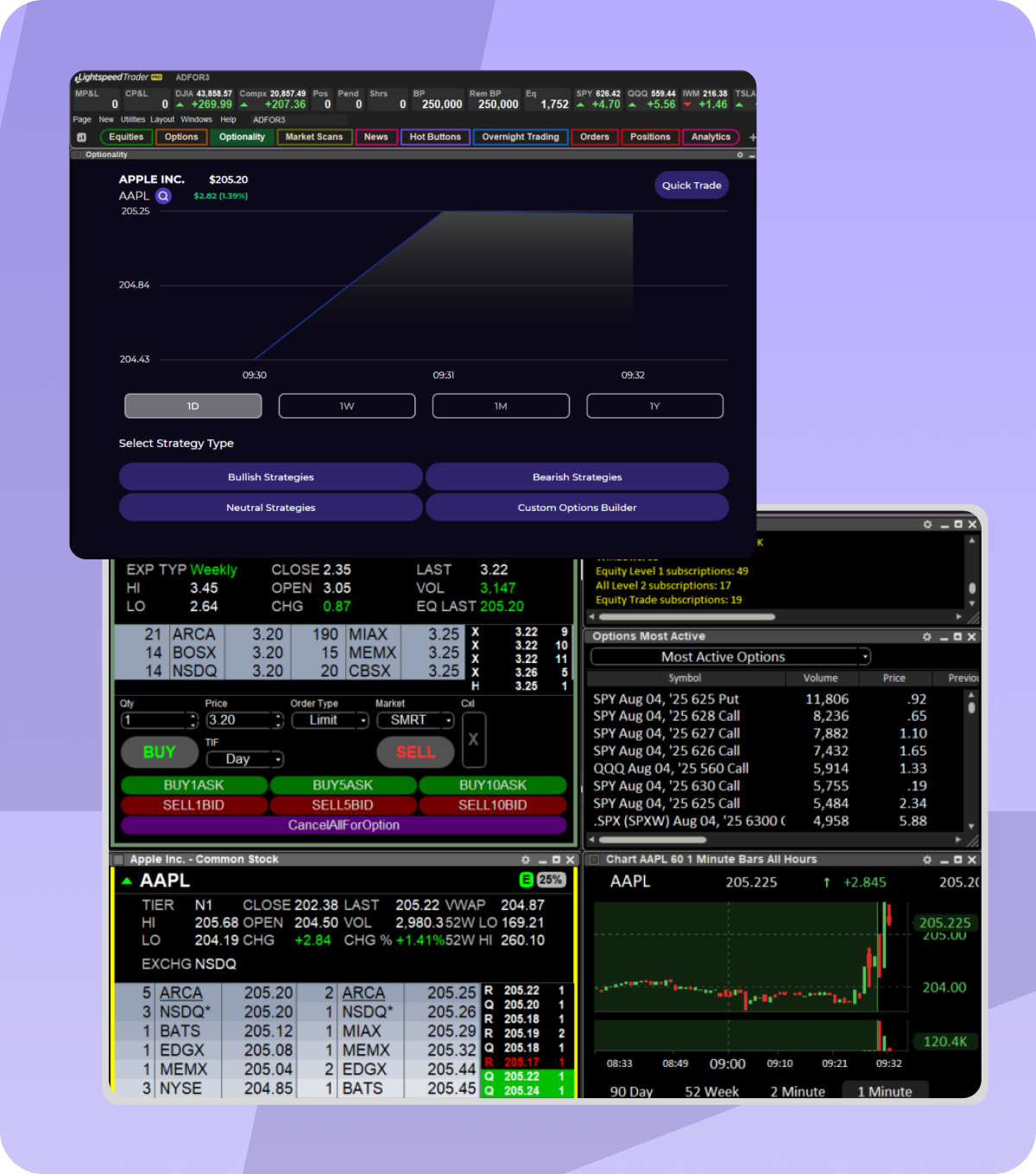
Task: Switch to the Hot Buttons tab
Action: point(435,137)
